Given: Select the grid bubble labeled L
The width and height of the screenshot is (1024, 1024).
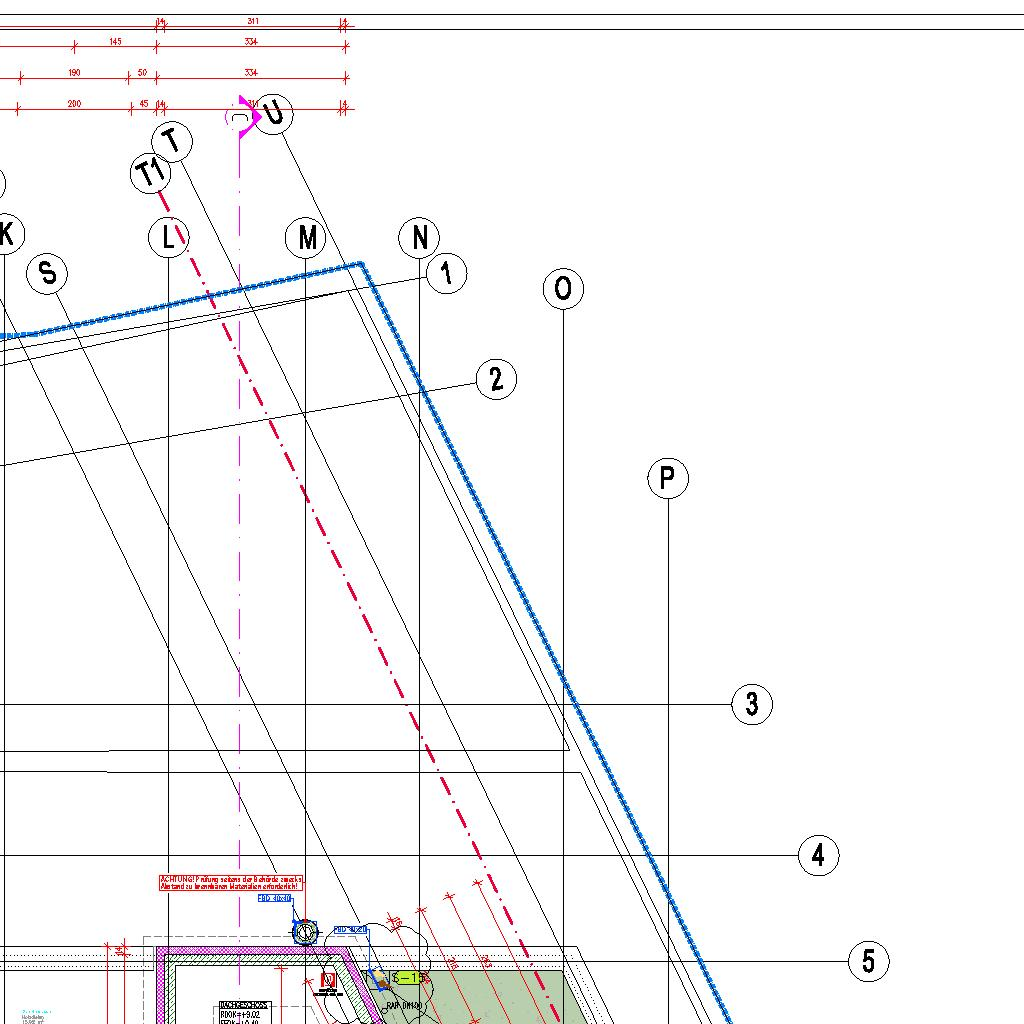Looking at the screenshot, I should (x=168, y=238).
